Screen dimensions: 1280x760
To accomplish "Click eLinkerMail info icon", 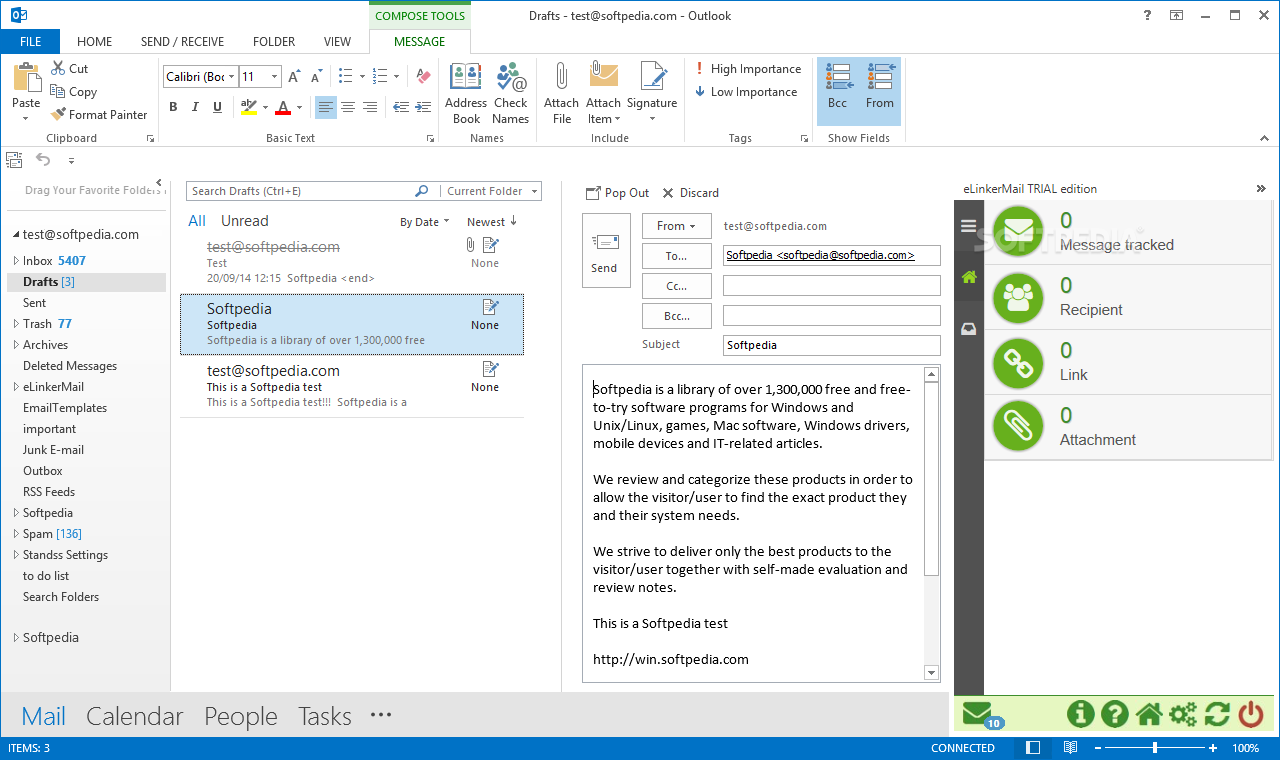I will [1080, 713].
